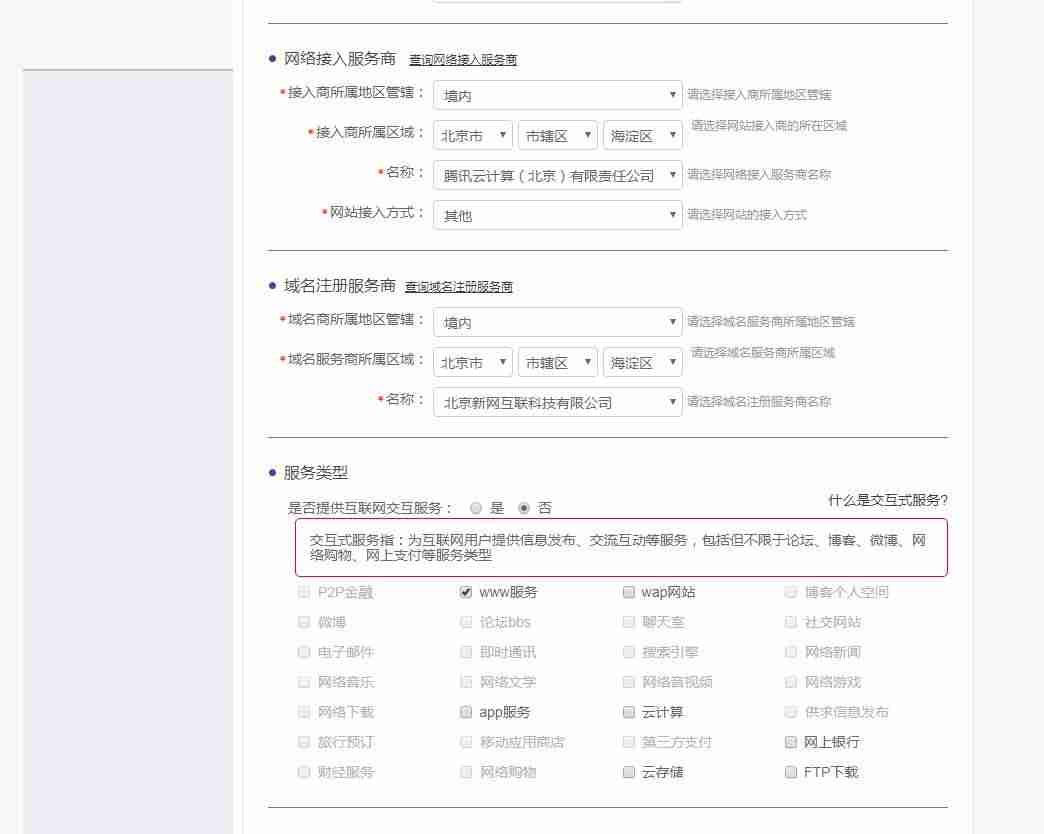This screenshot has height=834, width=1044.
Task: Open 腾讯云计算（北京）有限责任公司 name dropdown
Action: pos(557,175)
